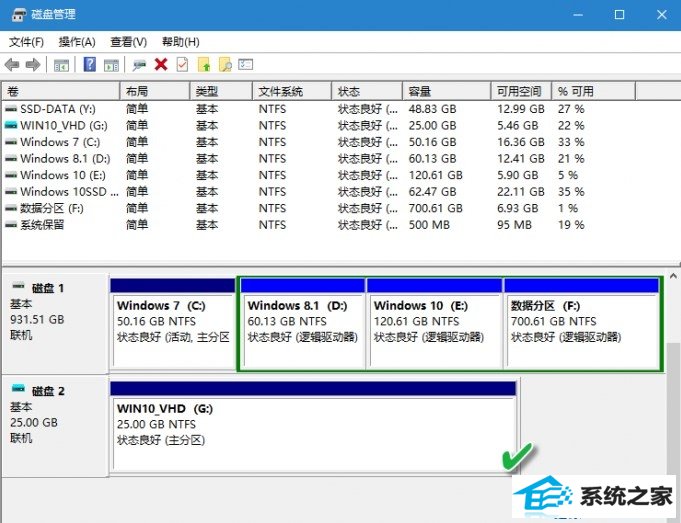
Task: Sort by the 类型 column header
Action: [221, 91]
